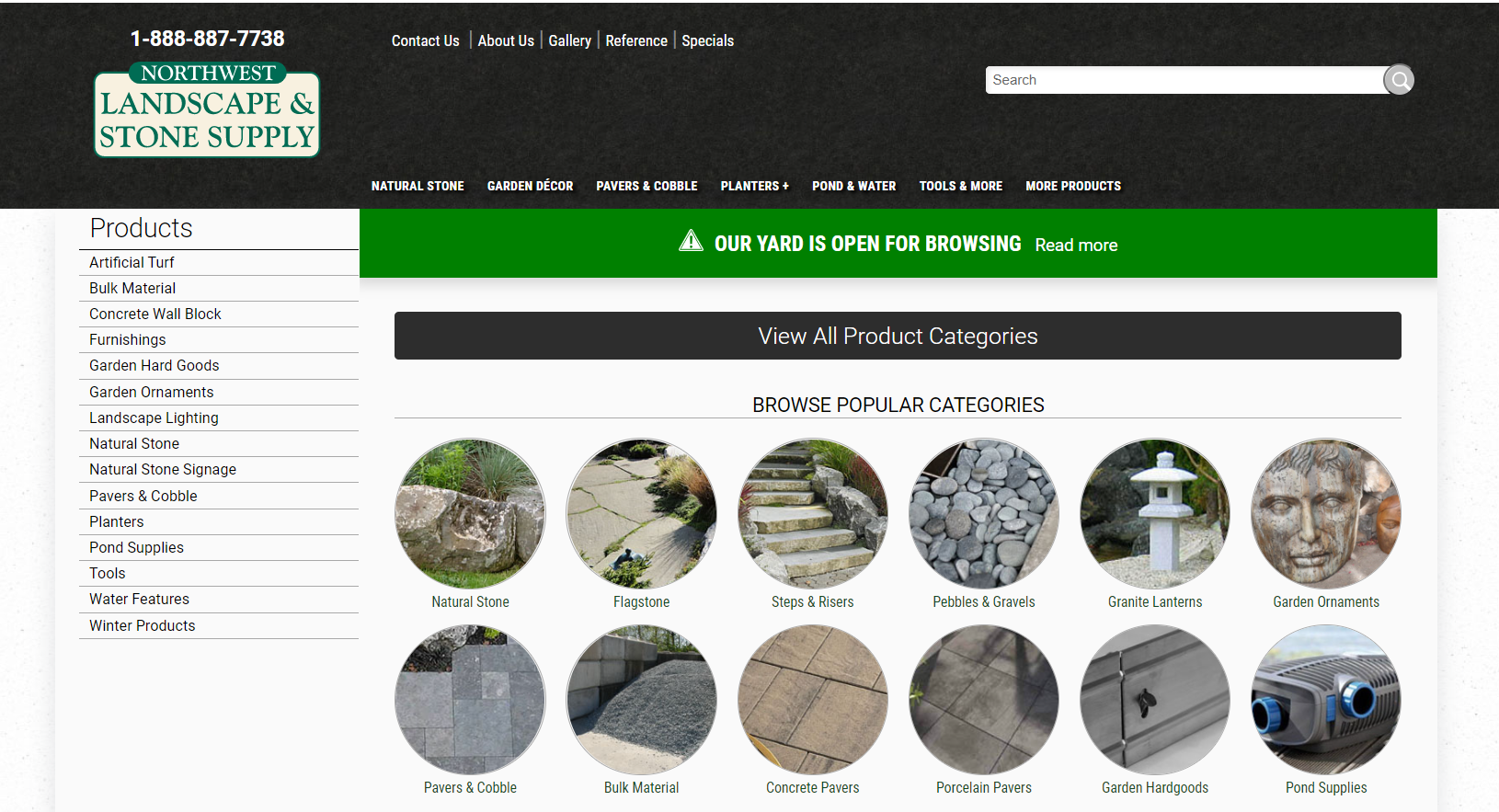
Task: Open the PAVERS & COBBLE nav menu
Action: point(647,186)
